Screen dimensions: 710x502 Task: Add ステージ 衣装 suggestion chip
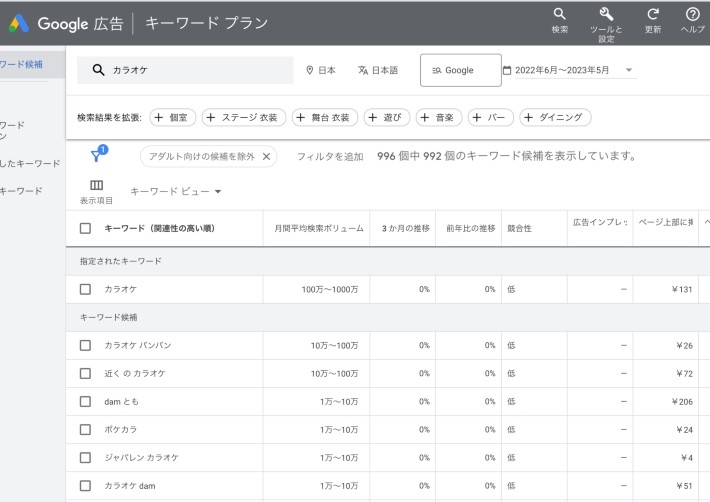point(244,118)
